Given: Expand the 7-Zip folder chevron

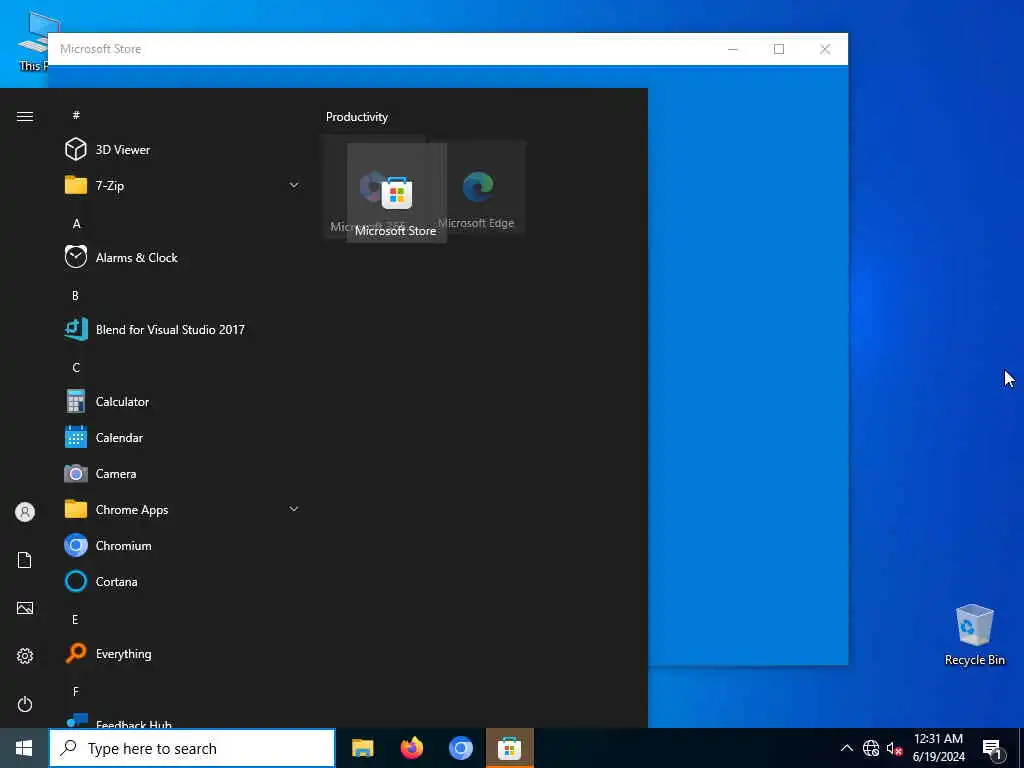Looking at the screenshot, I should 294,185.
